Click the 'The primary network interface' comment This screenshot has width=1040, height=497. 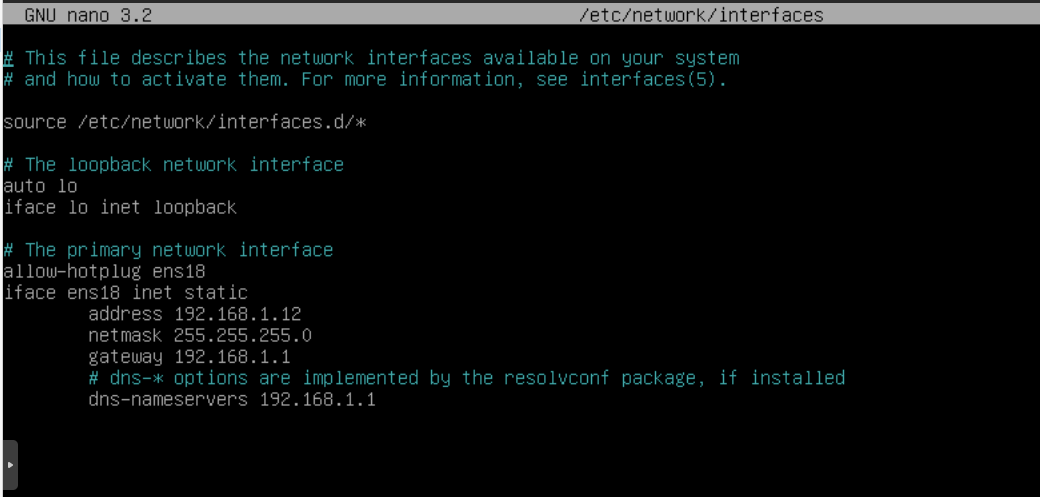tap(178, 250)
